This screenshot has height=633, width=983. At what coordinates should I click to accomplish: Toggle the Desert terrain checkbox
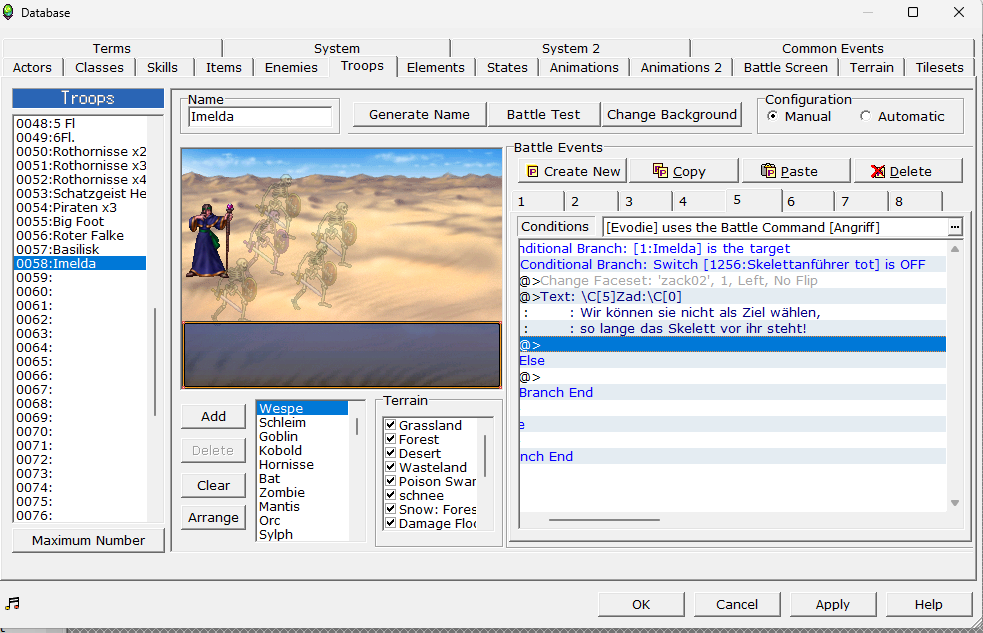[391, 453]
